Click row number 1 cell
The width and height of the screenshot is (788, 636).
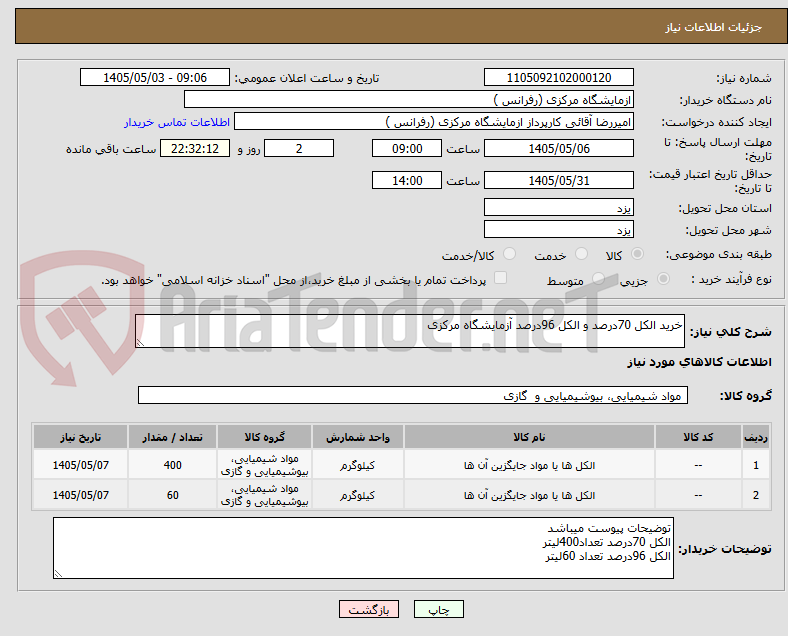755,465
